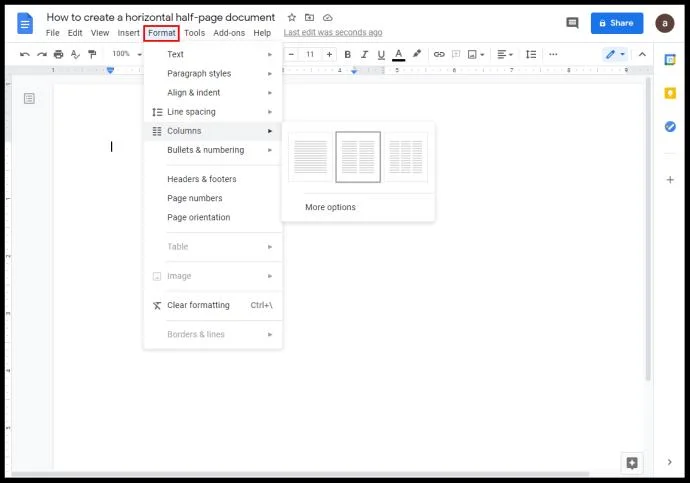Open 'Last edit was seconds ago' link
The image size is (690, 483).
333,33
